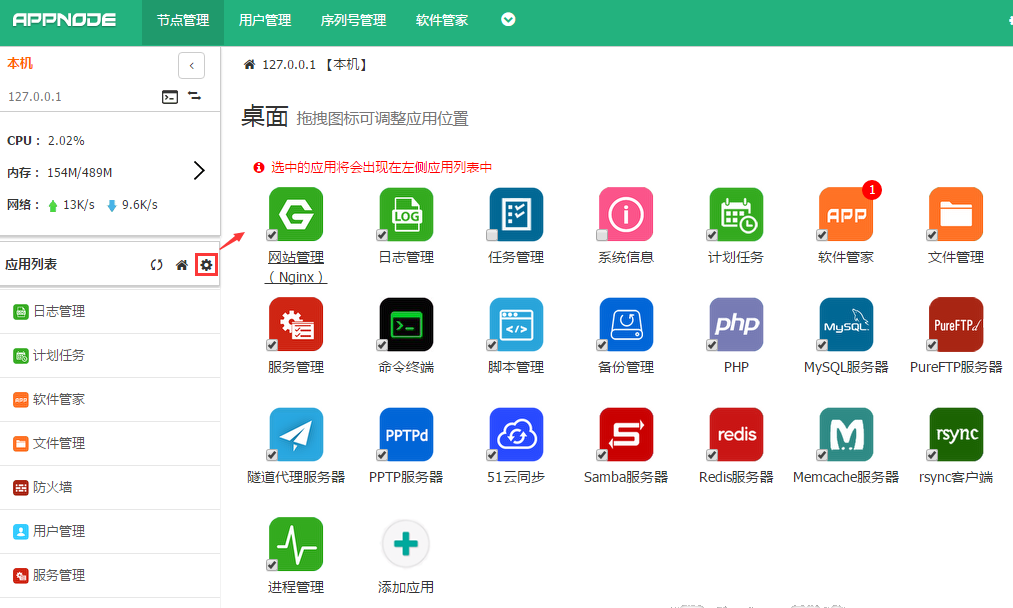The width and height of the screenshot is (1013, 608).
Task: Open the Memcache服务器 icon
Action: tap(846, 434)
